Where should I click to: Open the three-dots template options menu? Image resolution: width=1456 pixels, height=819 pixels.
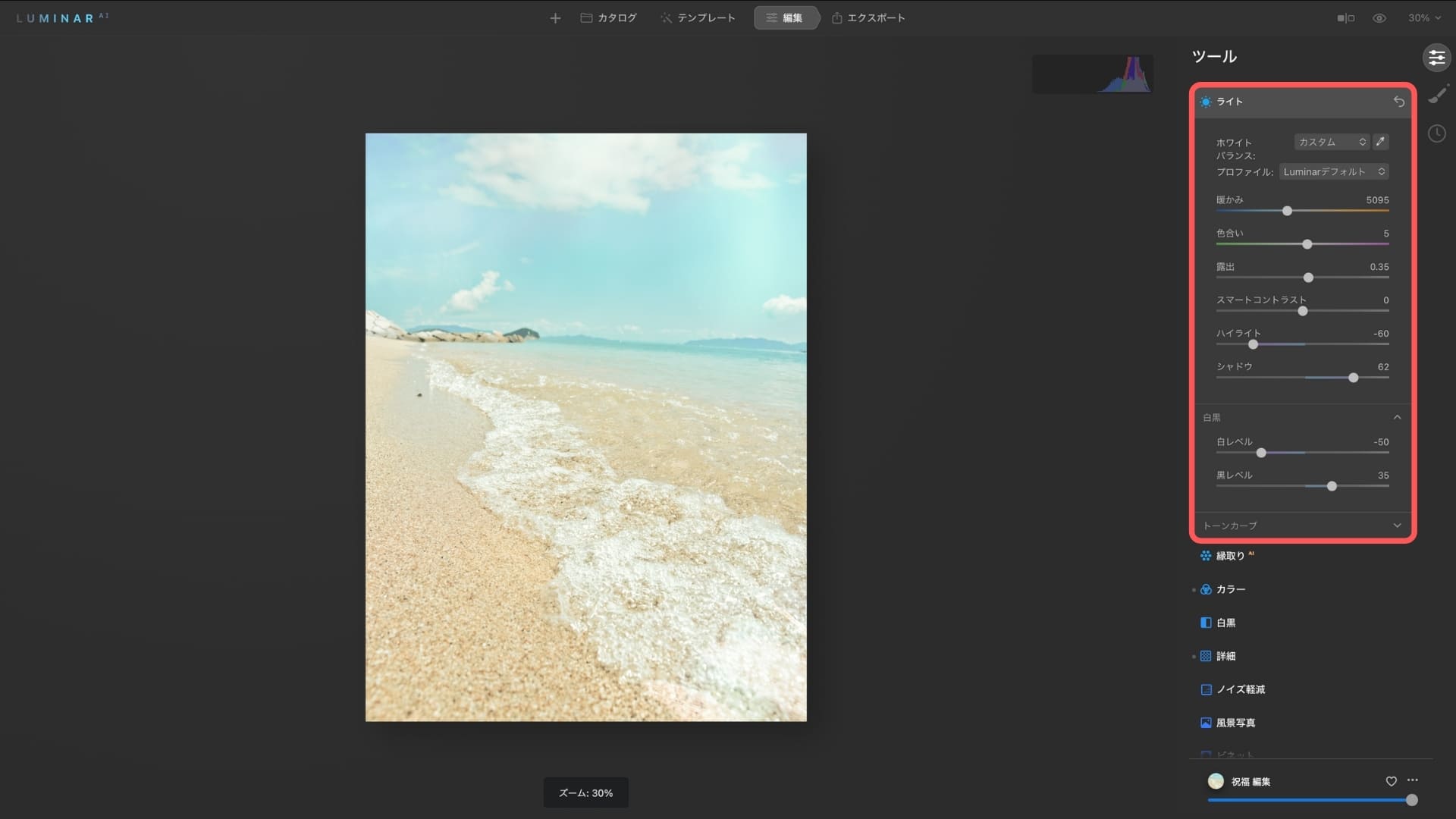(x=1412, y=780)
